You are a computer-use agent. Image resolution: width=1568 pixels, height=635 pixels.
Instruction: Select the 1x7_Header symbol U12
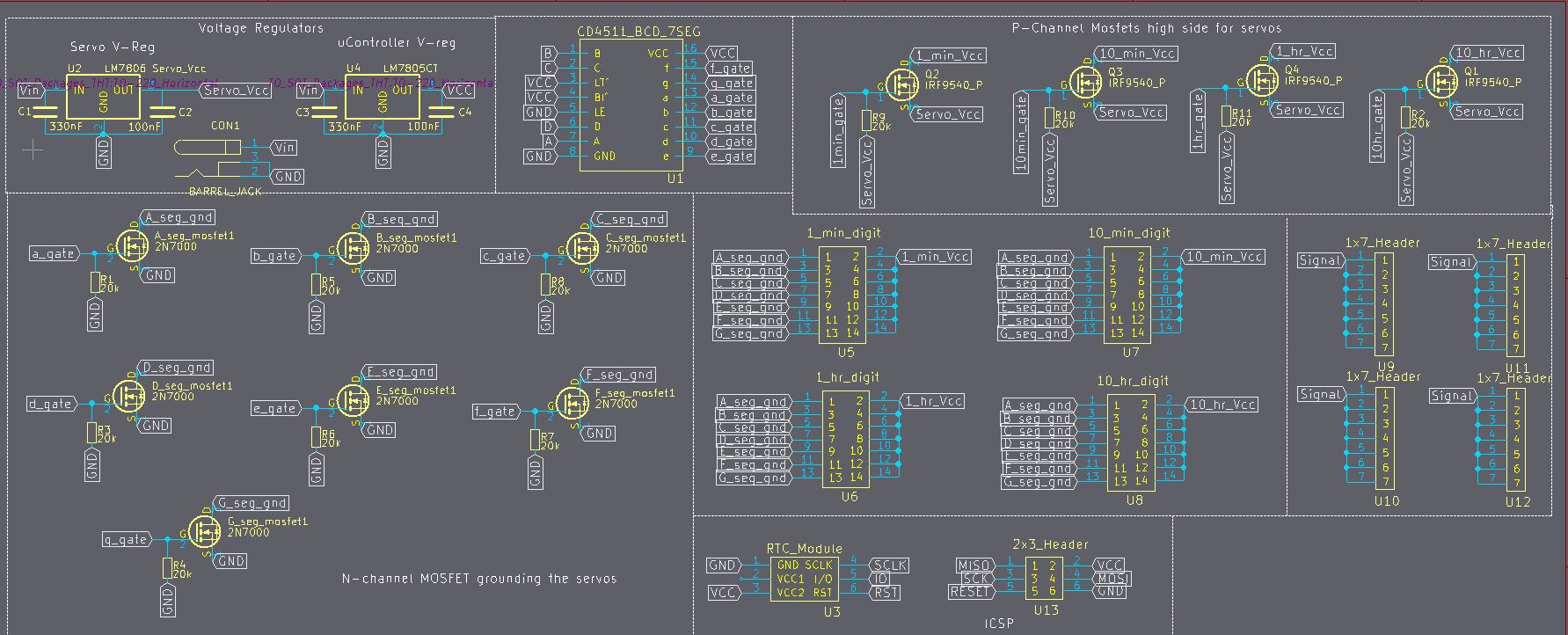click(x=1515, y=441)
